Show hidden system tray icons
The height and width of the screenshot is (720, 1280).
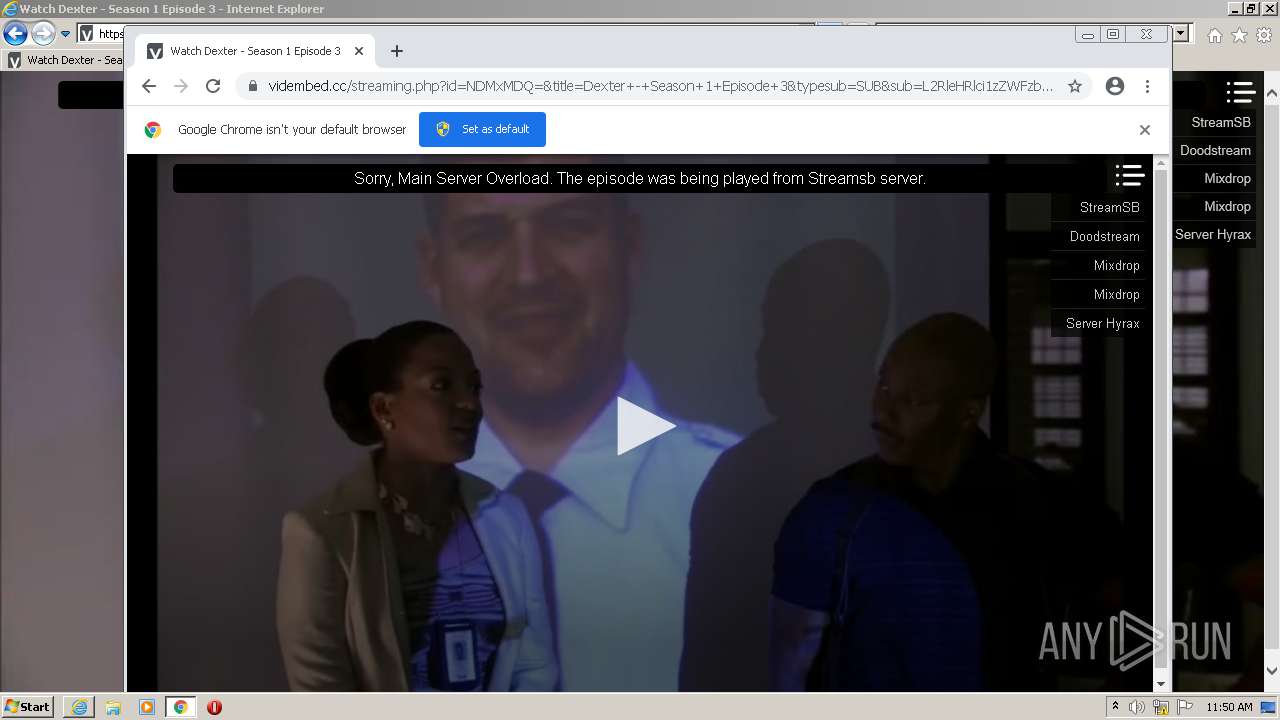[1115, 707]
